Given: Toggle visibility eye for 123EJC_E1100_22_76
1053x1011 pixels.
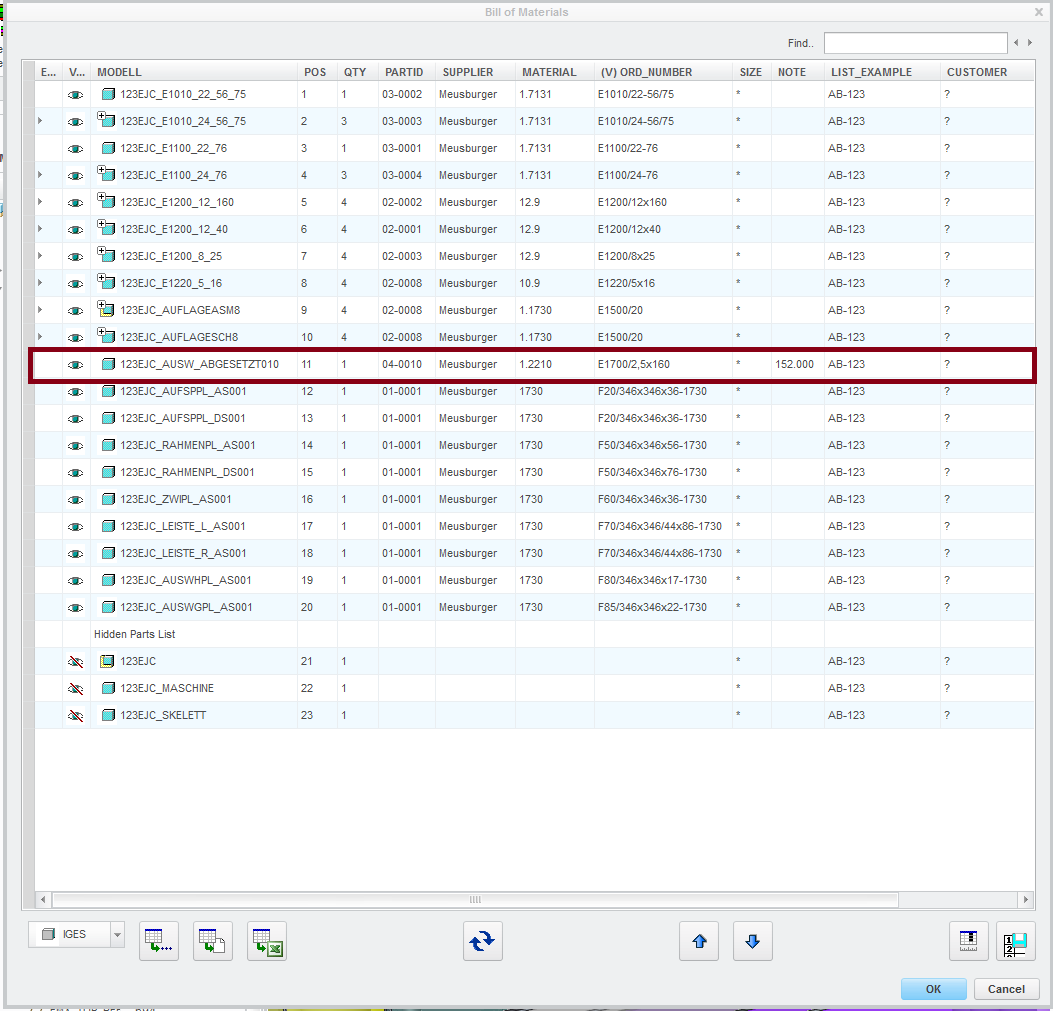Looking at the screenshot, I should (x=76, y=148).
